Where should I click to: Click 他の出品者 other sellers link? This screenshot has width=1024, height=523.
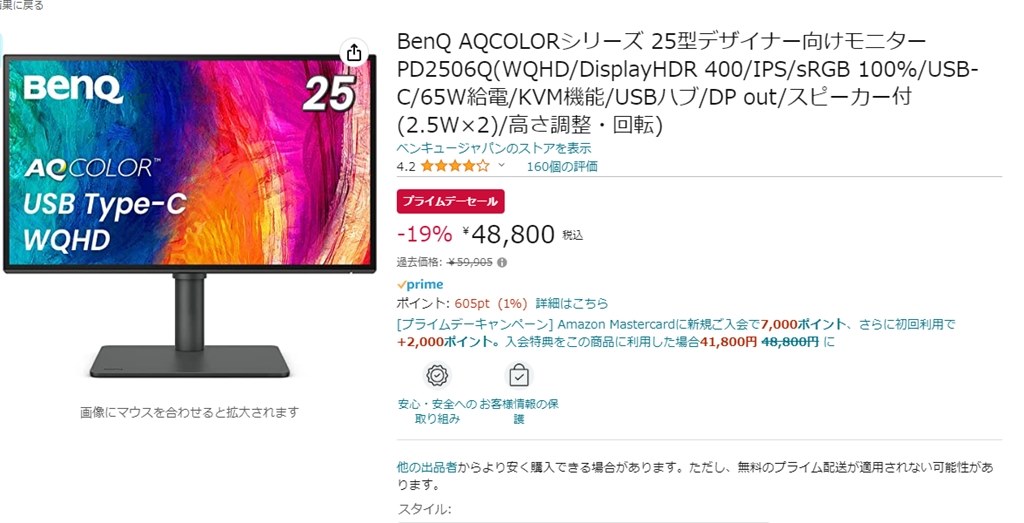pyautogui.click(x=427, y=468)
